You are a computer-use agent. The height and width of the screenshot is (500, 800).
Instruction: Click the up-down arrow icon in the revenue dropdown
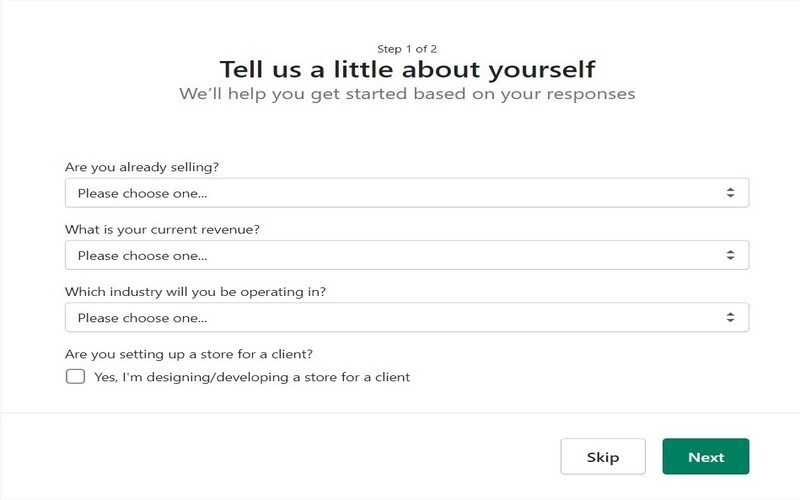tap(730, 255)
